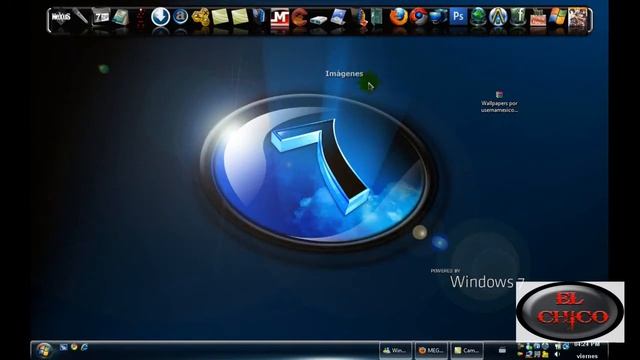Click the taskbar clock showing viernes
640x360 pixels.
587,351
